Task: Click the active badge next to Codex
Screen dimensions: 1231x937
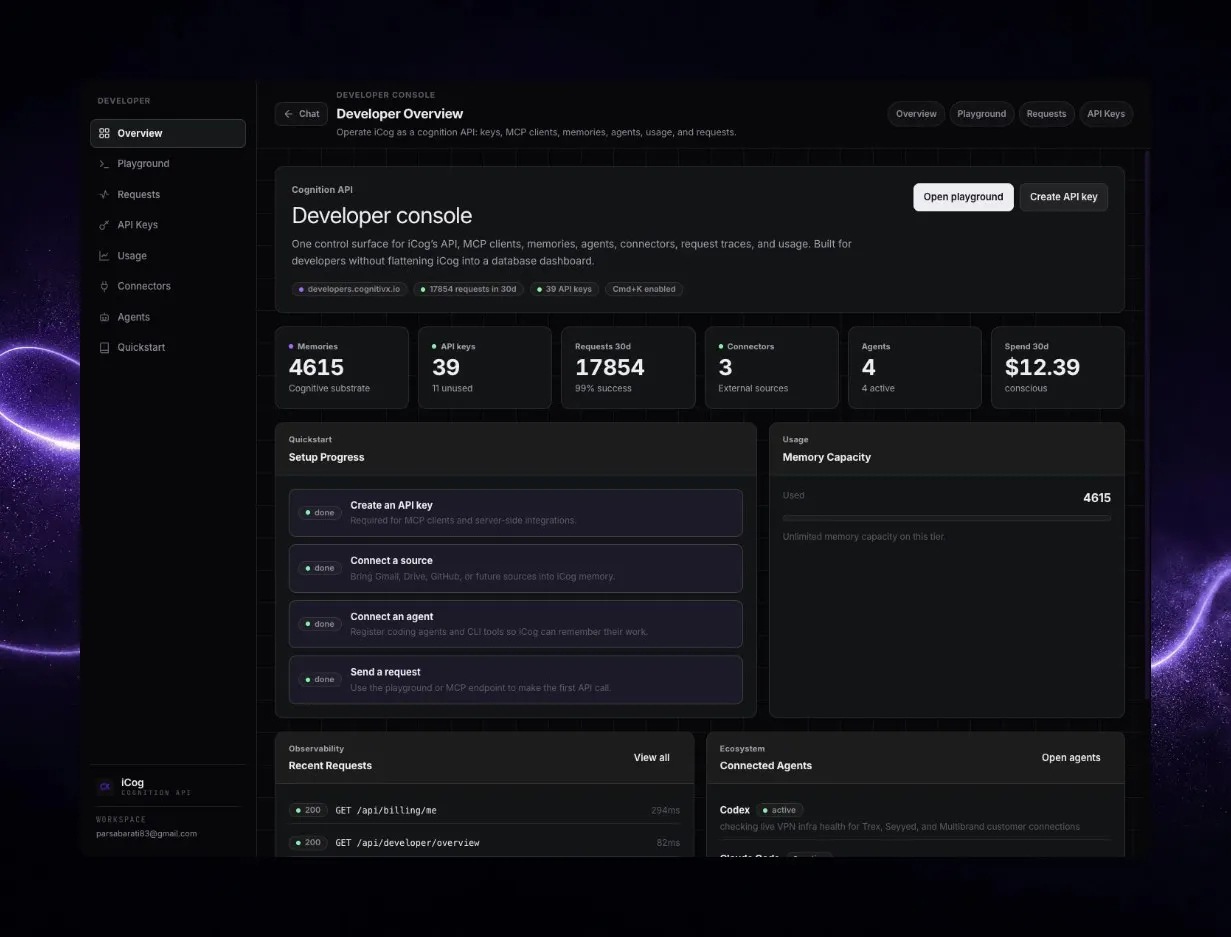Action: pyautogui.click(x=780, y=810)
